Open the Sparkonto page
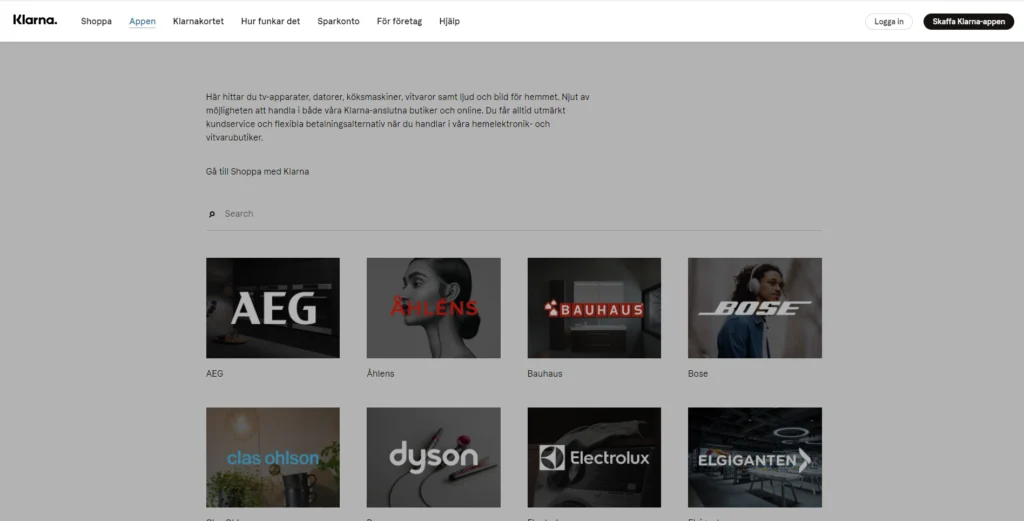The width and height of the screenshot is (1024, 521). coord(338,21)
